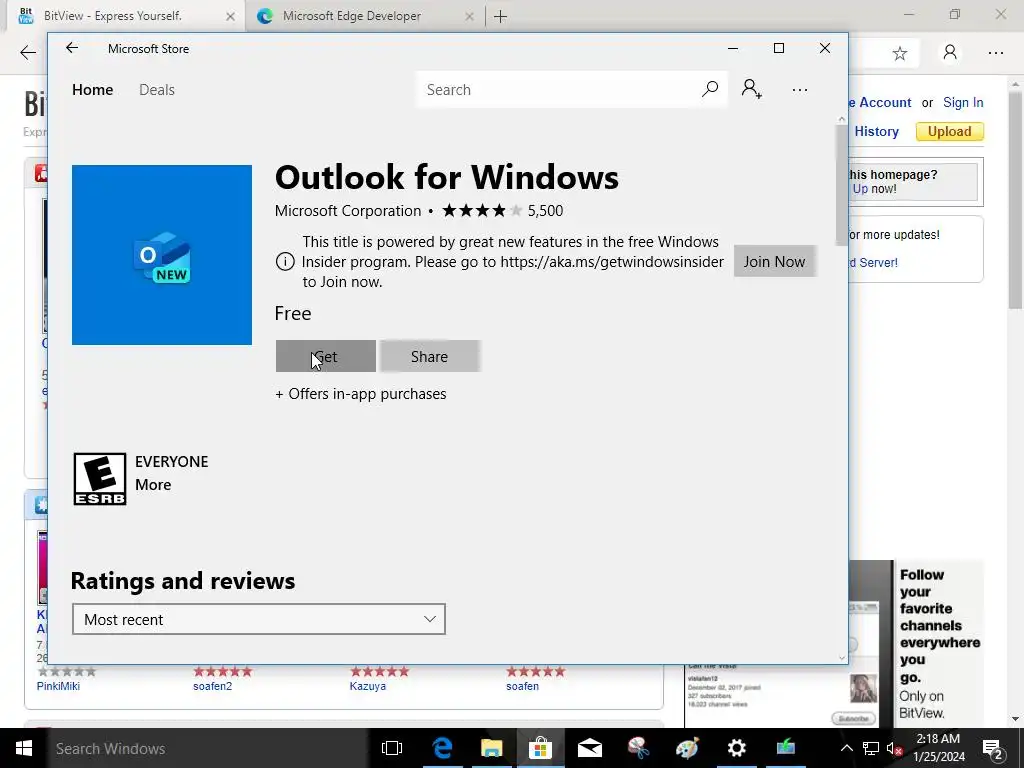
Task: Open the Snipping Tool taskbar icon
Action: point(638,748)
